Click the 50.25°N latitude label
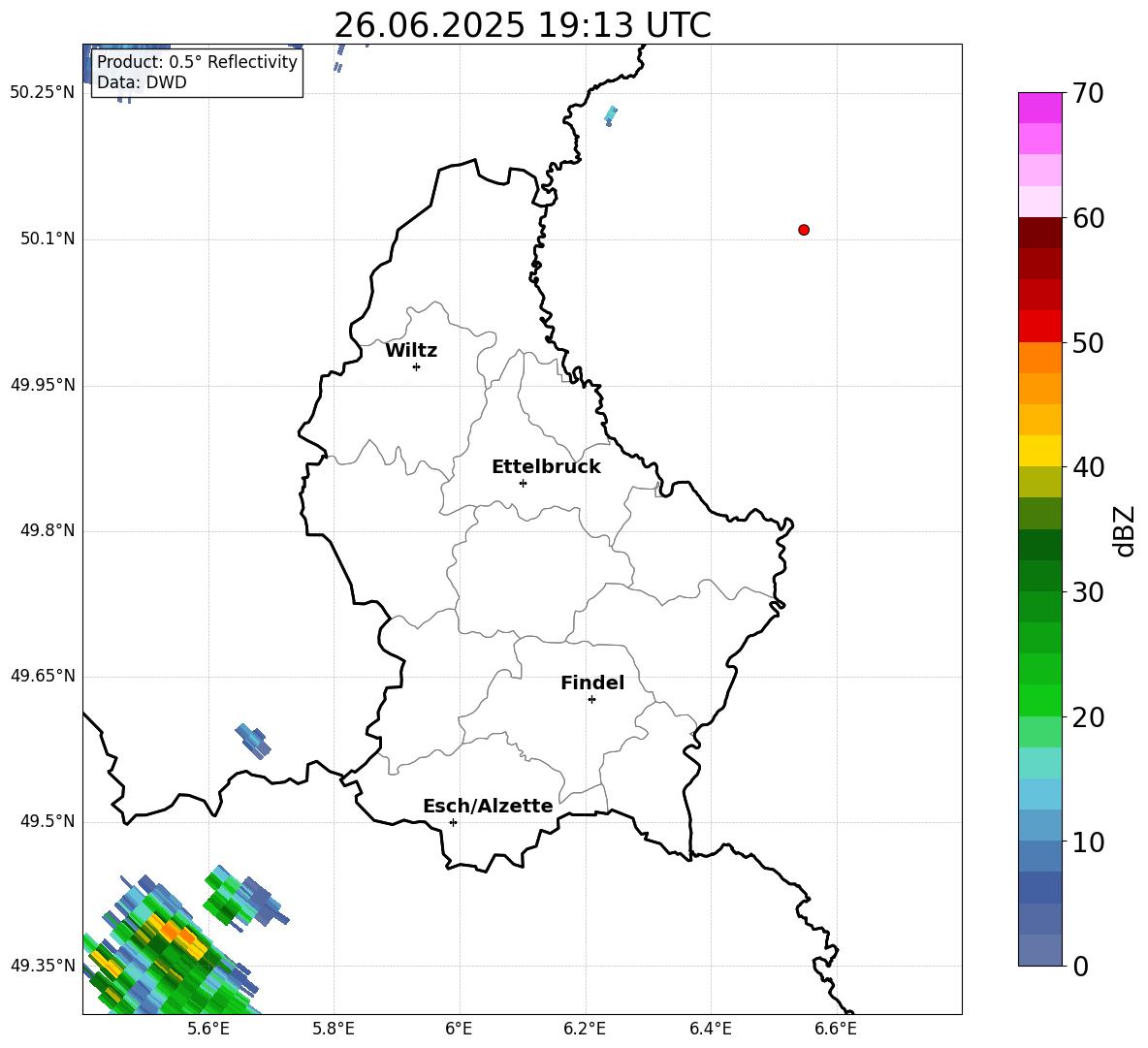1148x1048 pixels. click(43, 93)
